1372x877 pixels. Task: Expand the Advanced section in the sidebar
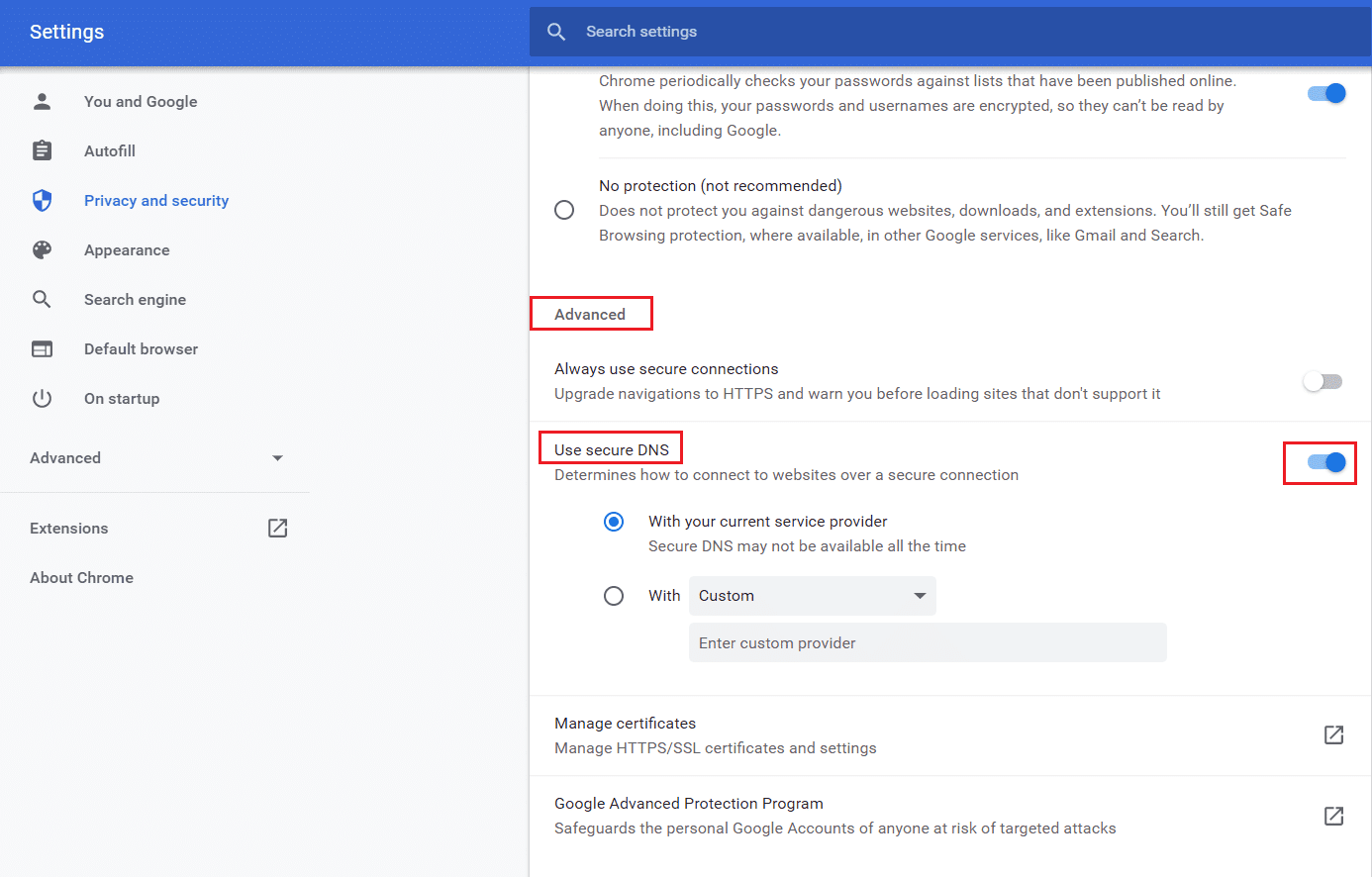click(277, 457)
